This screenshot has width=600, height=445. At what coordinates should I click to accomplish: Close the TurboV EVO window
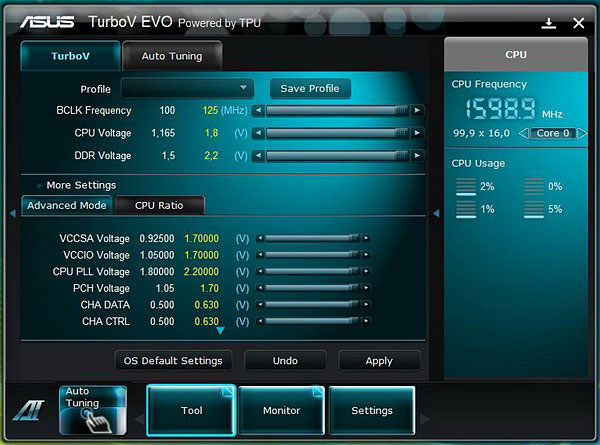(579, 23)
